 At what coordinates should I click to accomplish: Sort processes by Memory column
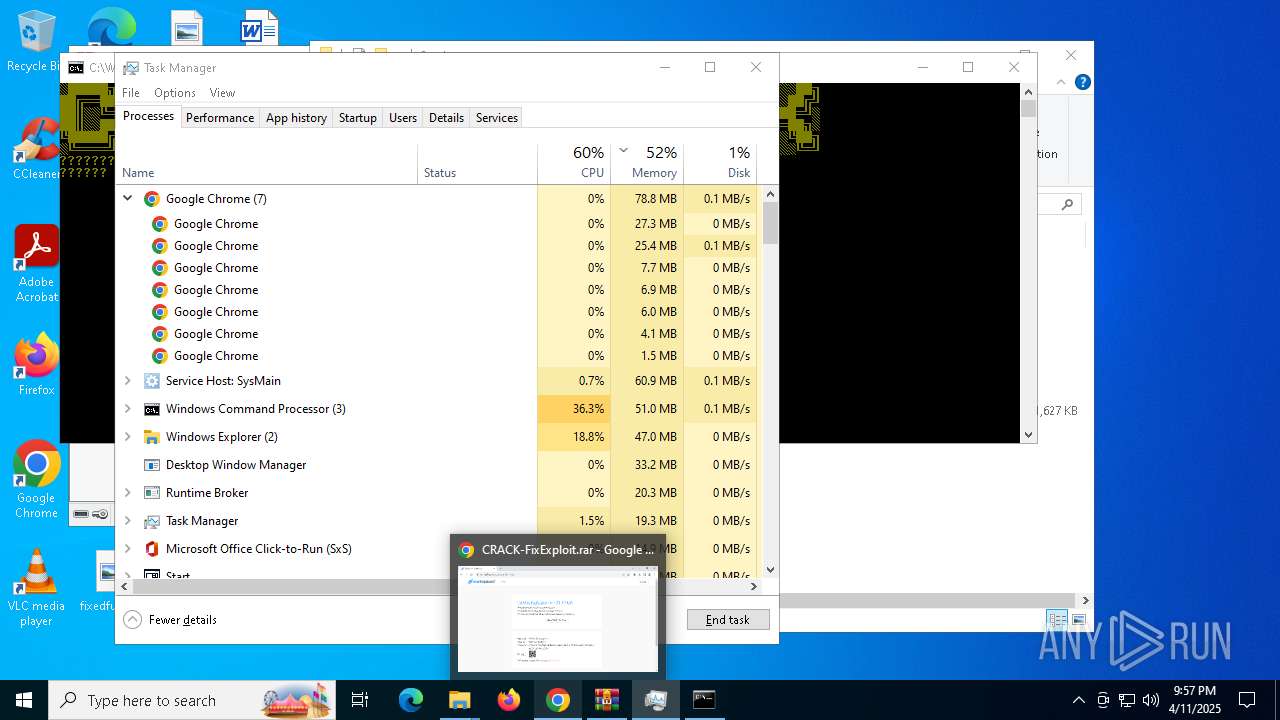tap(647, 164)
